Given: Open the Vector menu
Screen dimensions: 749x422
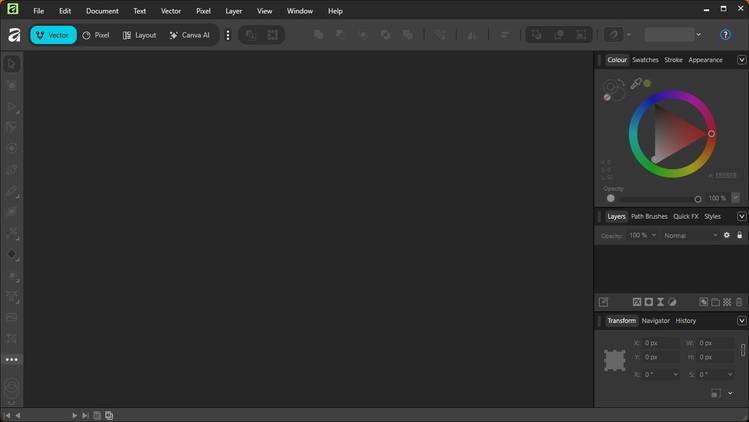Looking at the screenshot, I should pyautogui.click(x=171, y=11).
